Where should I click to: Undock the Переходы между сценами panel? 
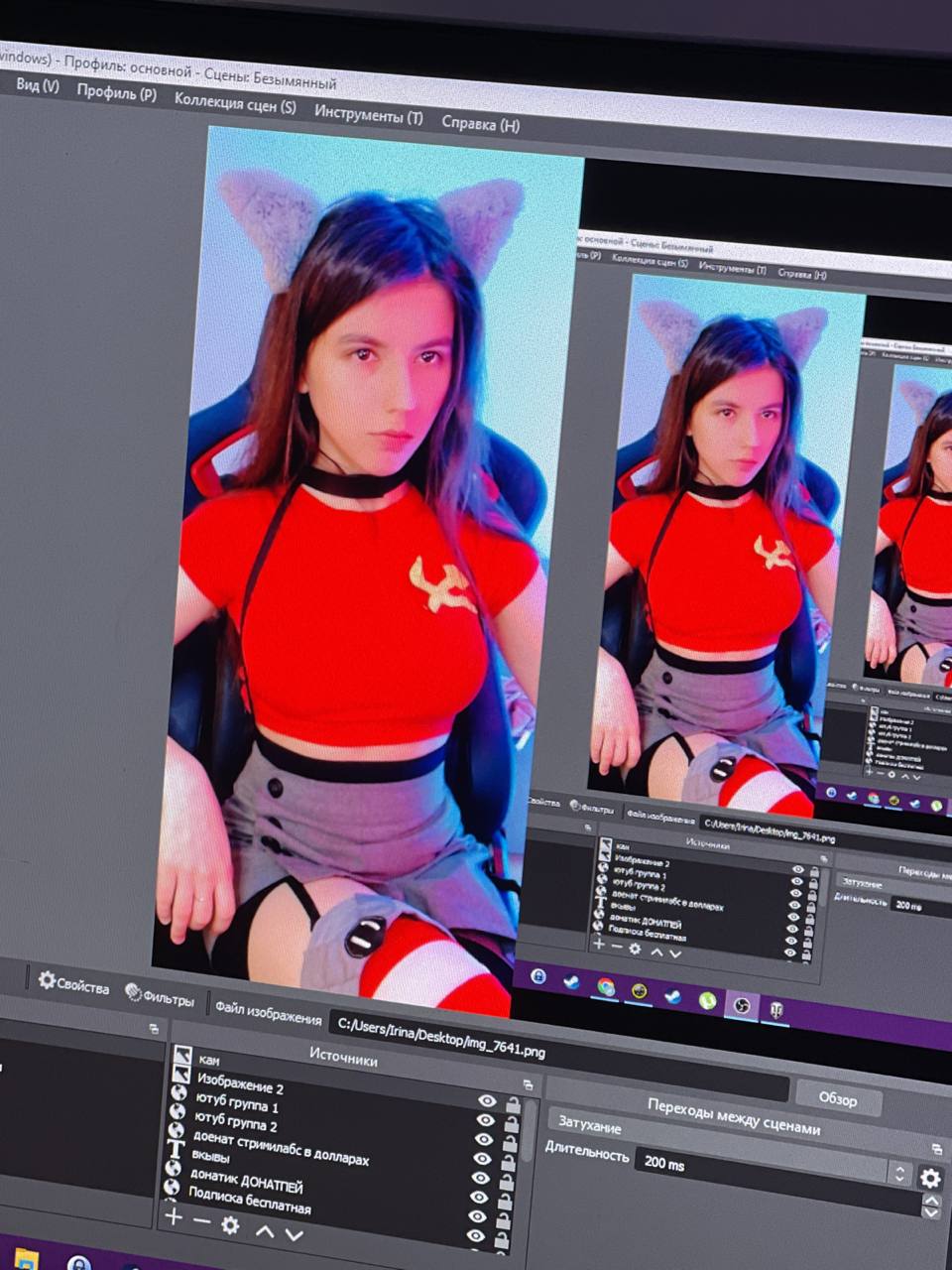click(x=937, y=1149)
